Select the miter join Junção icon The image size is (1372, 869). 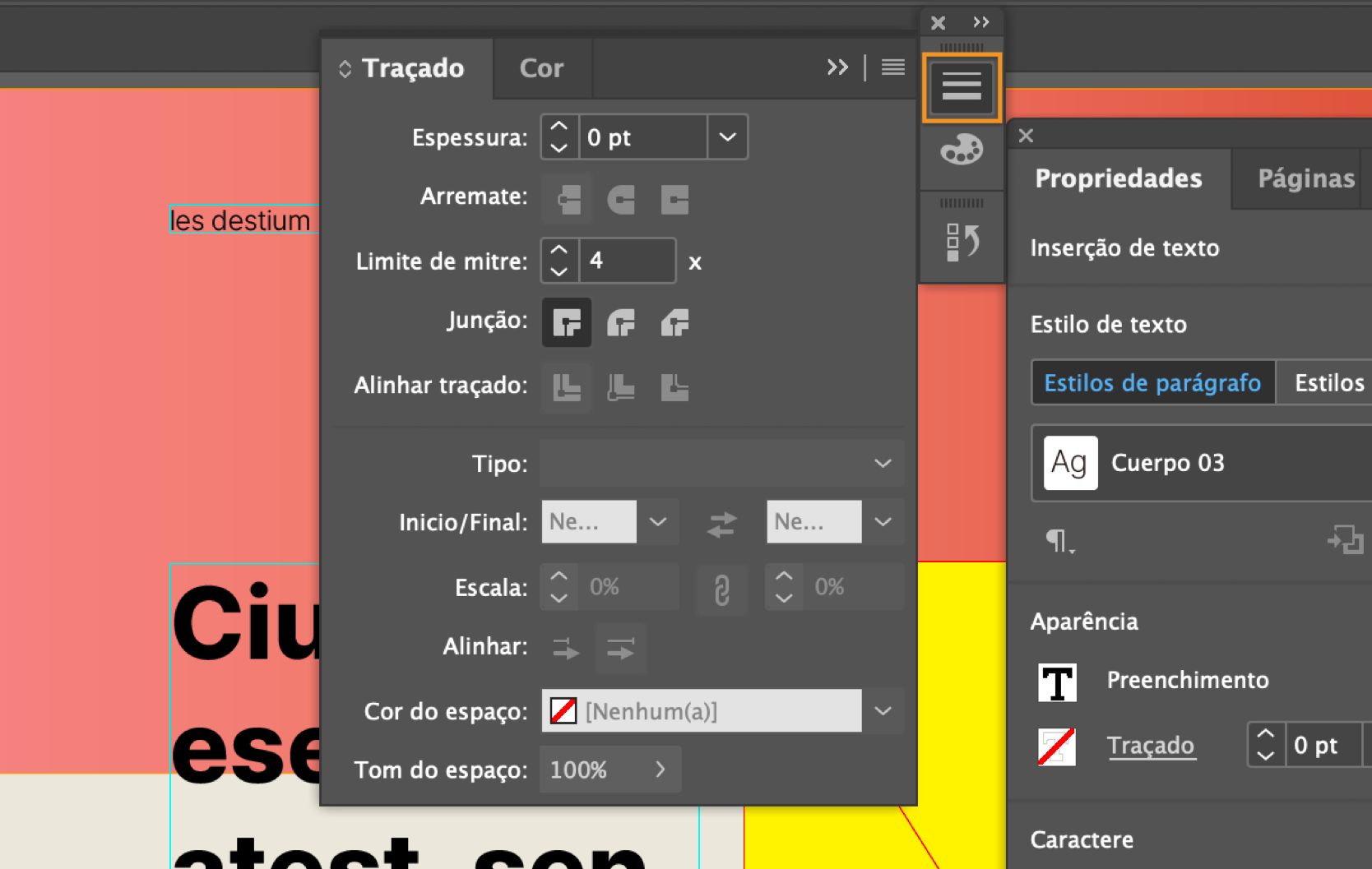[567, 322]
